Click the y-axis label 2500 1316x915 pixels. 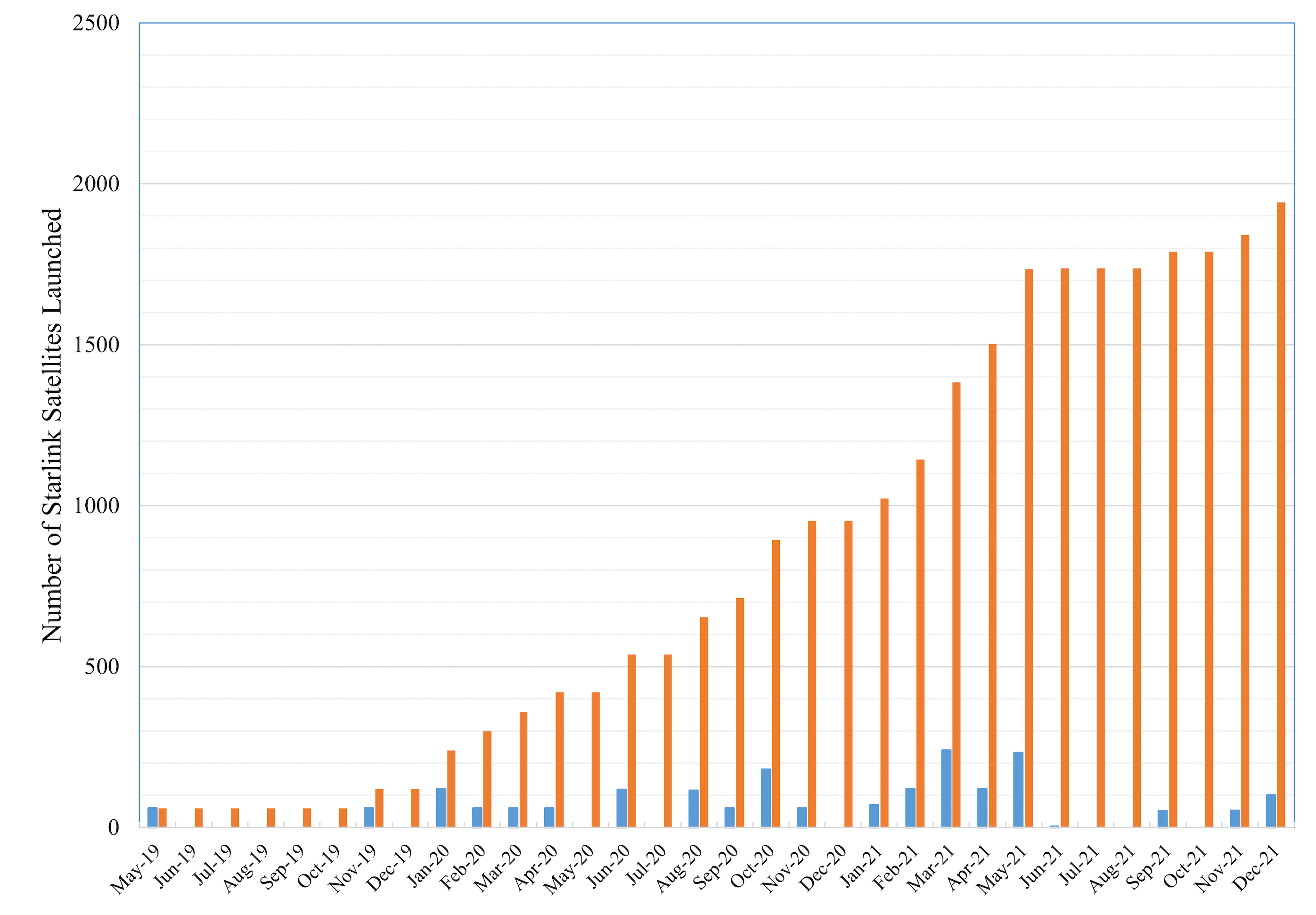click(96, 24)
